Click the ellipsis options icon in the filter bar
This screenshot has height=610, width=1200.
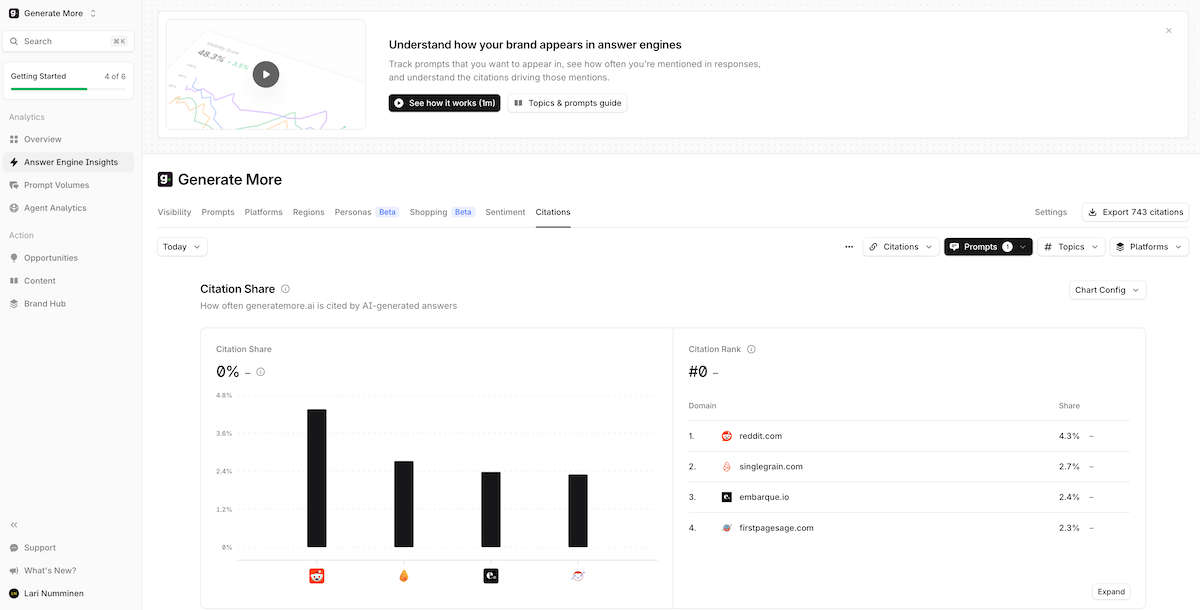click(x=849, y=246)
